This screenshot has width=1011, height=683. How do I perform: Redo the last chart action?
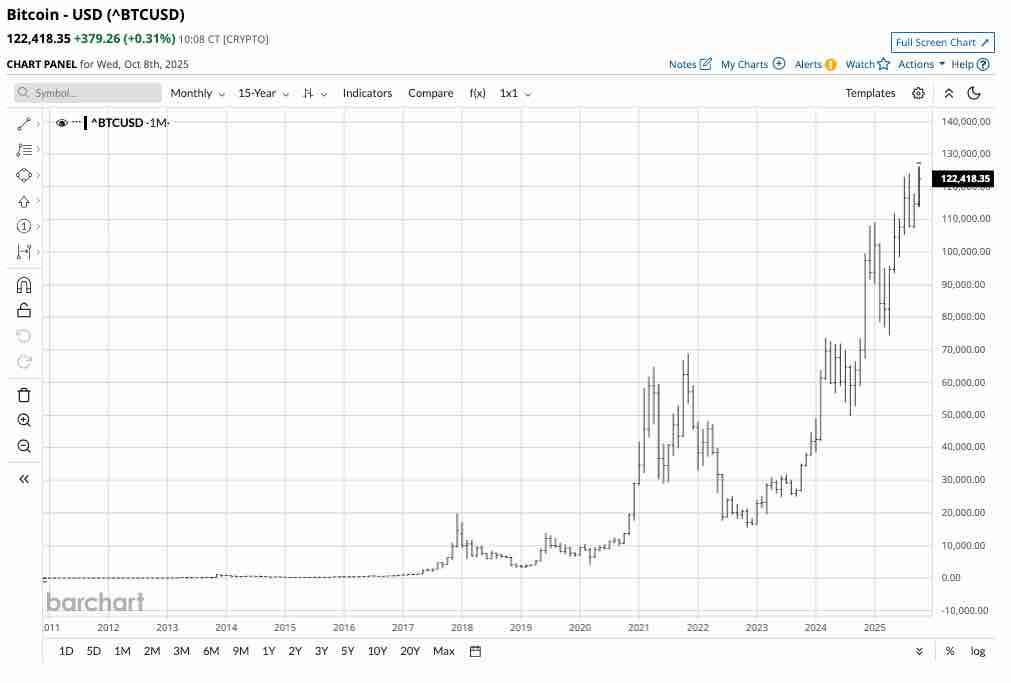pos(24,362)
